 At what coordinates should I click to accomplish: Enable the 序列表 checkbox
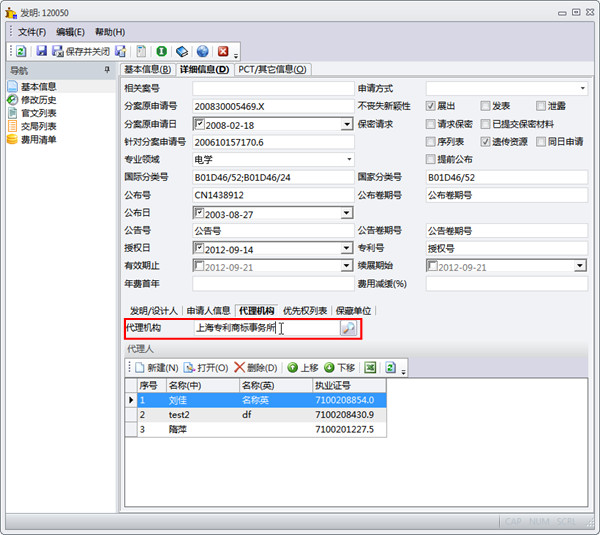(x=430, y=142)
